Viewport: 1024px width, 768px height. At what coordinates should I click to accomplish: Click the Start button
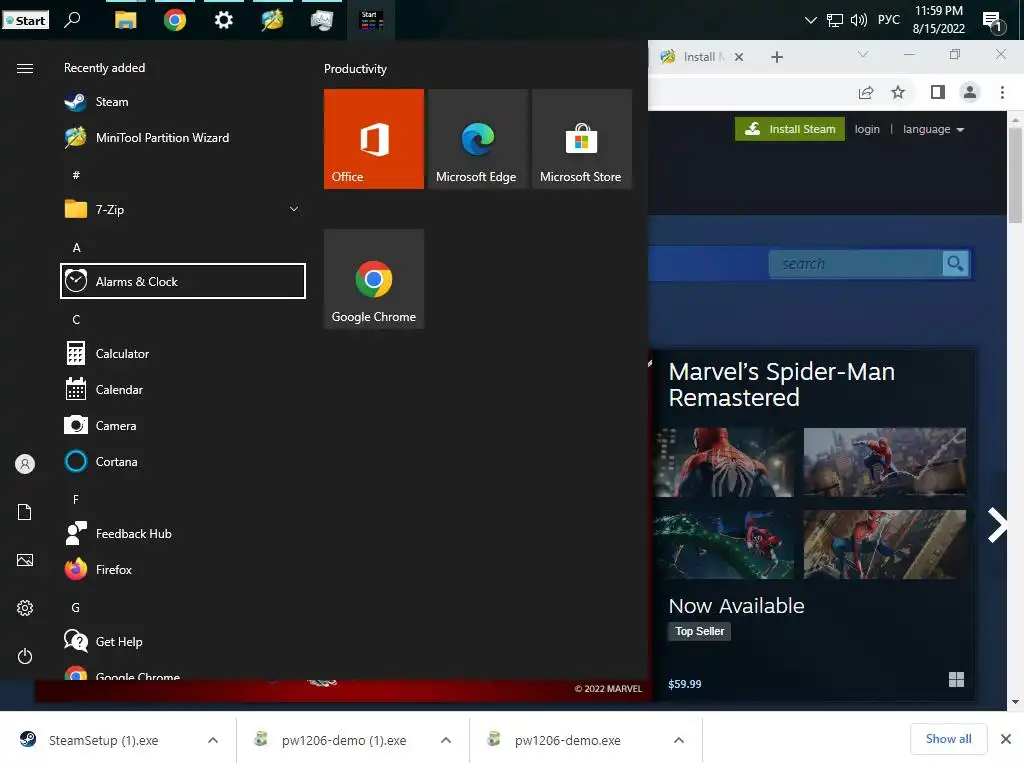coord(26,20)
